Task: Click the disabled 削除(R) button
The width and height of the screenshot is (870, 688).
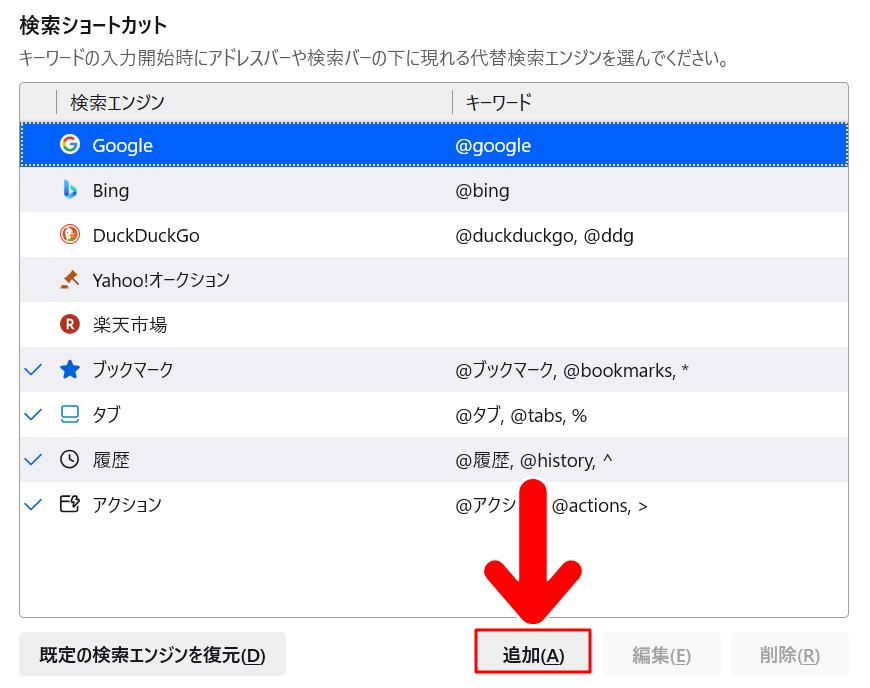Action: 790,655
